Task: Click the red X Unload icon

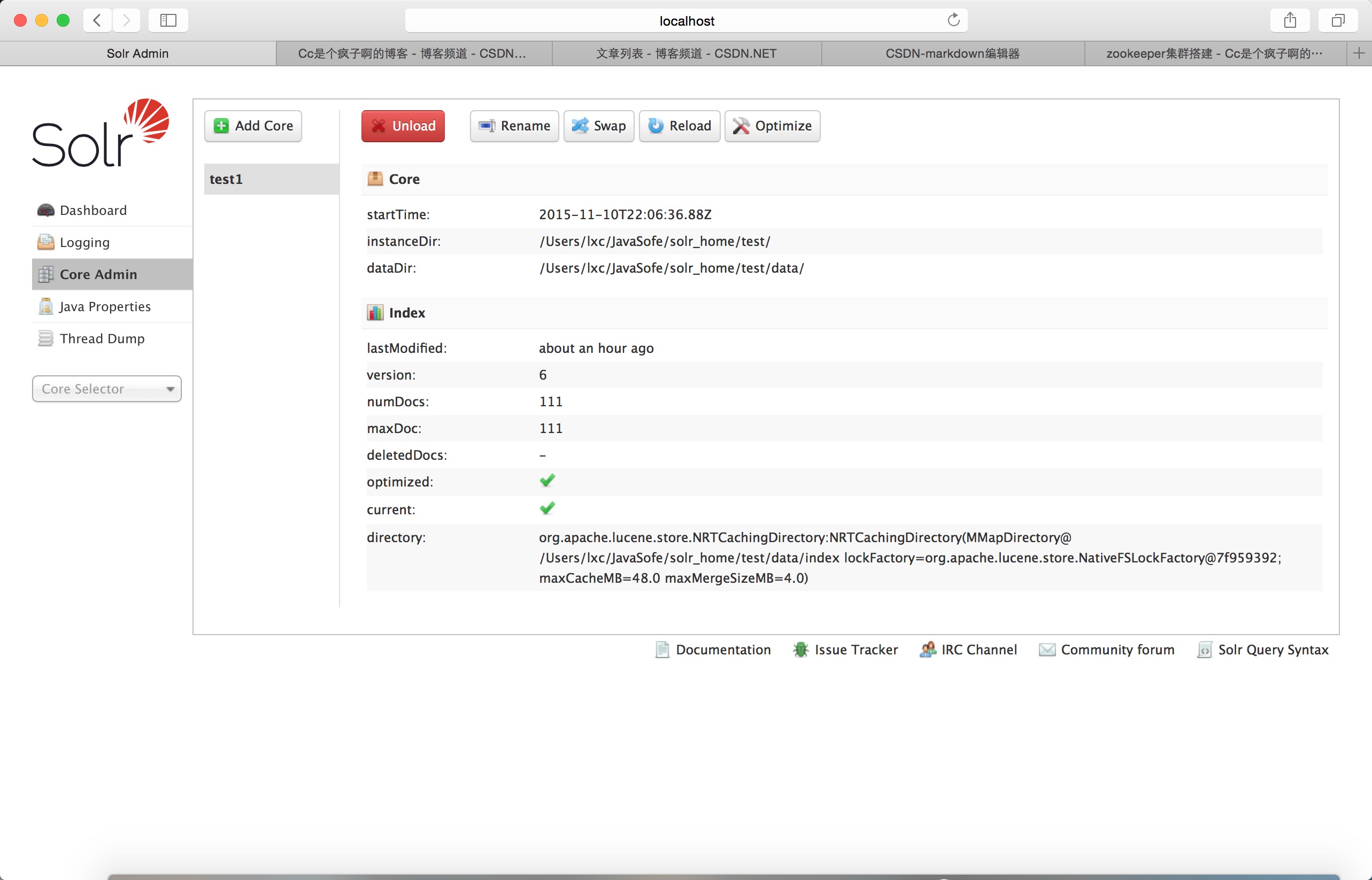Action: (378, 126)
